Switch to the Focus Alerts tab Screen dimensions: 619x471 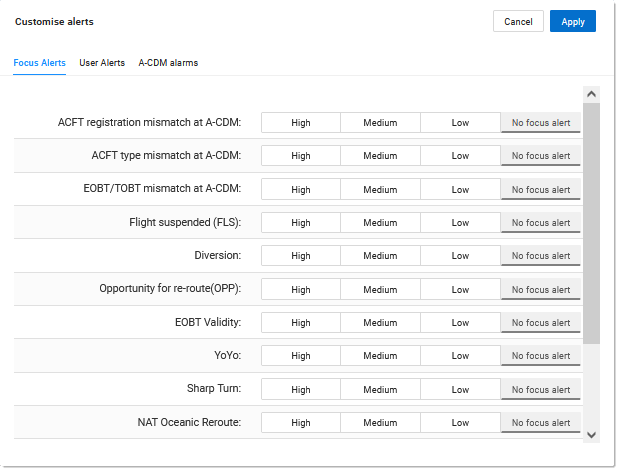pos(39,63)
